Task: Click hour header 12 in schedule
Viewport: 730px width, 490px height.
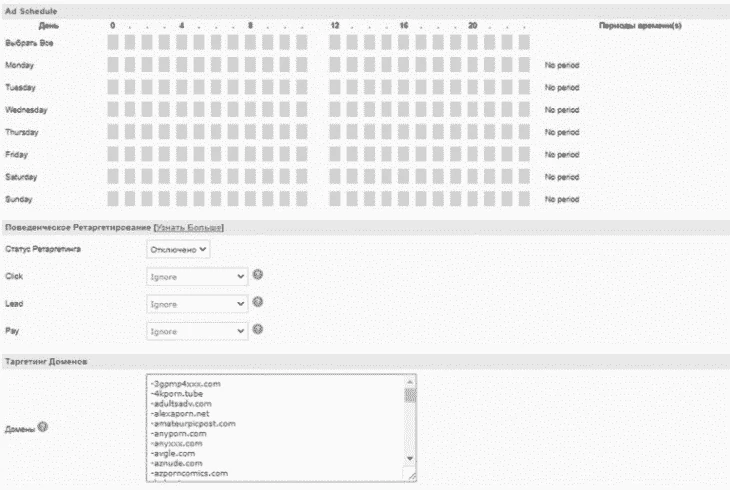Action: coord(335,26)
